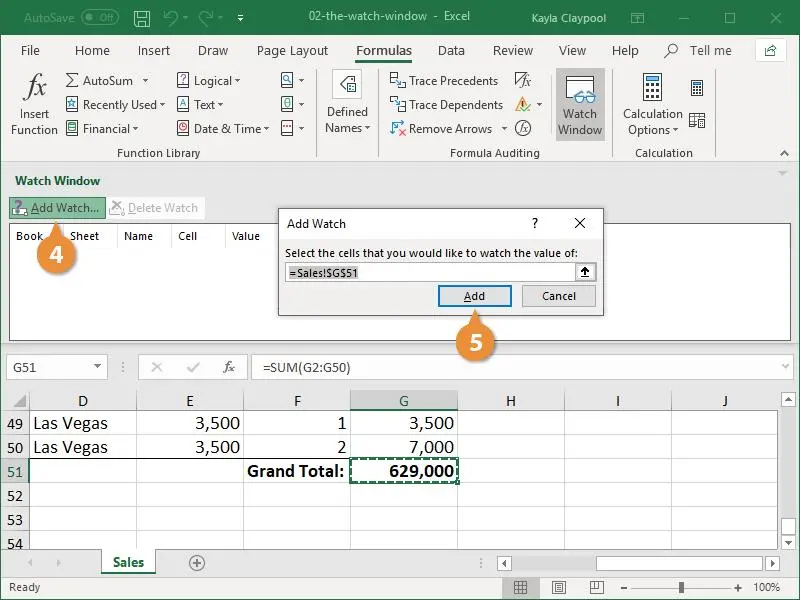Click the Add Watch... button

[57, 208]
